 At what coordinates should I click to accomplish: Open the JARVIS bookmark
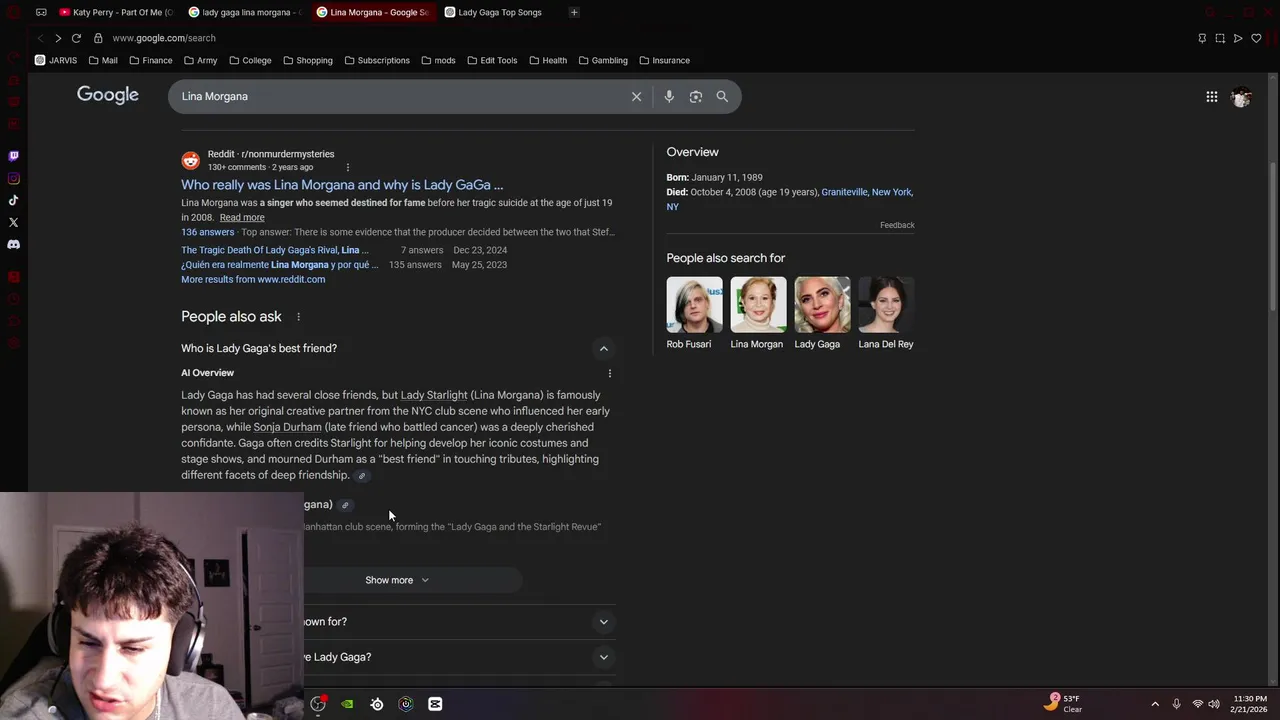[56, 60]
